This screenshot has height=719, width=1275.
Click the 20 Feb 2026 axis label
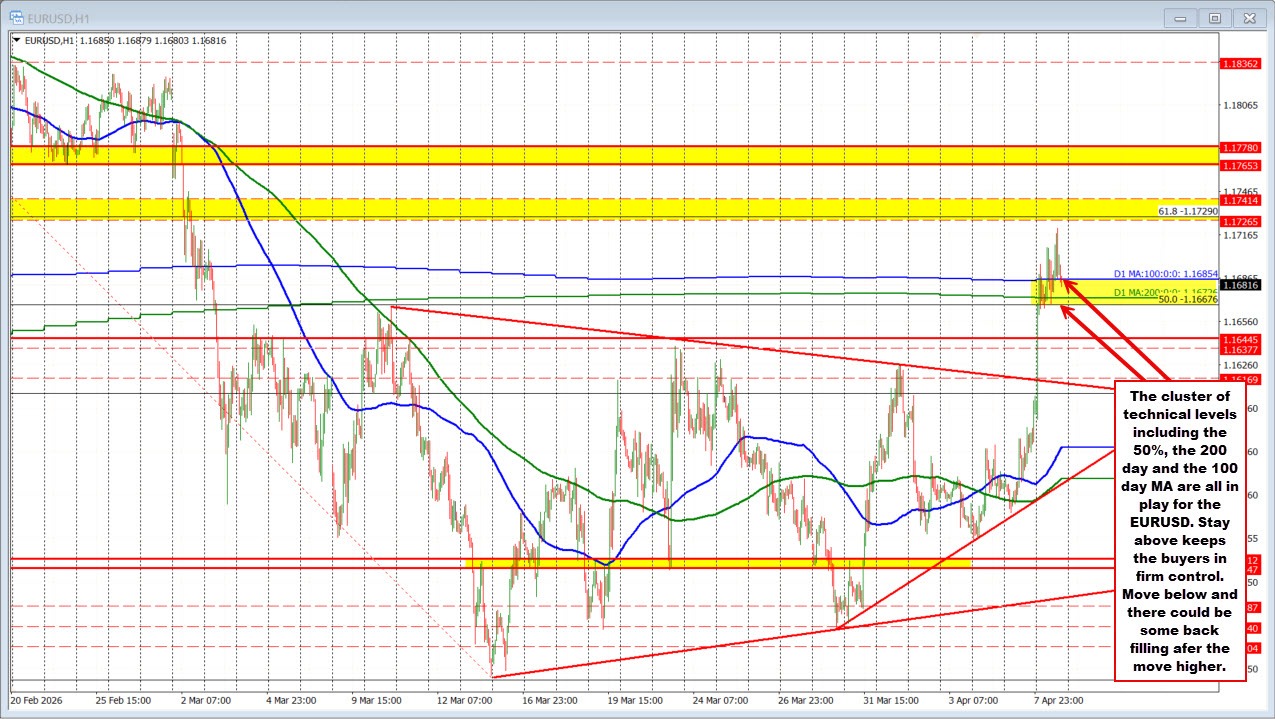(37, 701)
